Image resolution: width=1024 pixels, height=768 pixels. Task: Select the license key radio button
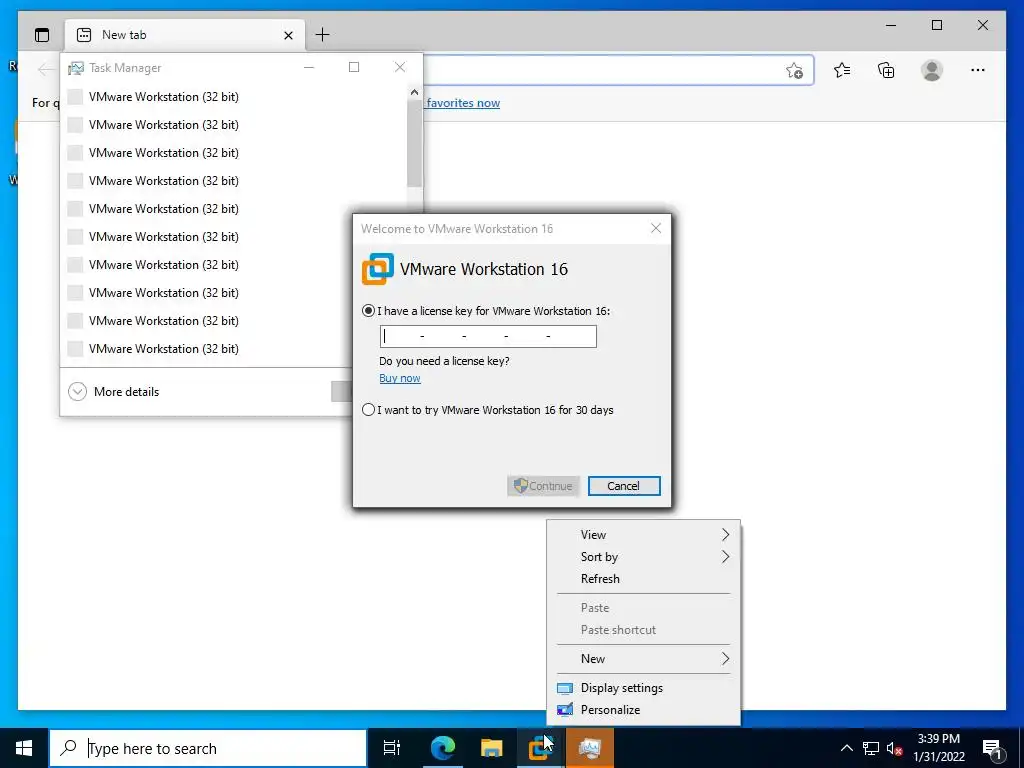[x=368, y=311]
